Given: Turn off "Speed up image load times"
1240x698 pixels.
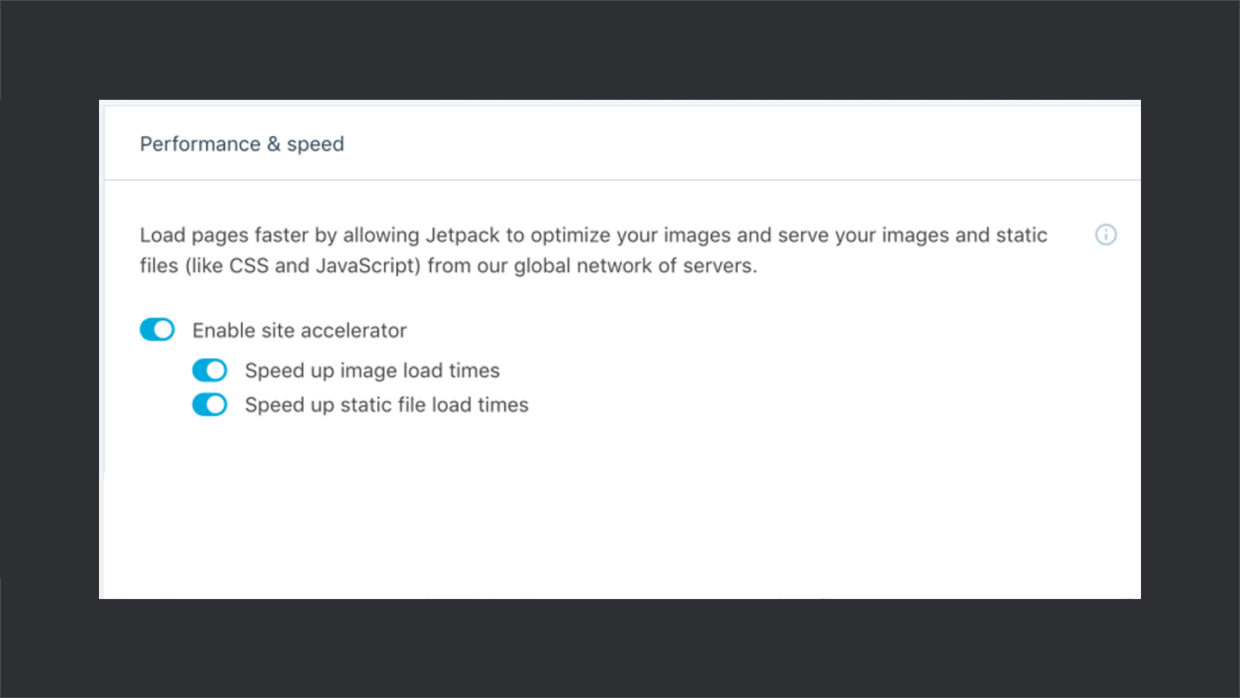Looking at the screenshot, I should [209, 370].
